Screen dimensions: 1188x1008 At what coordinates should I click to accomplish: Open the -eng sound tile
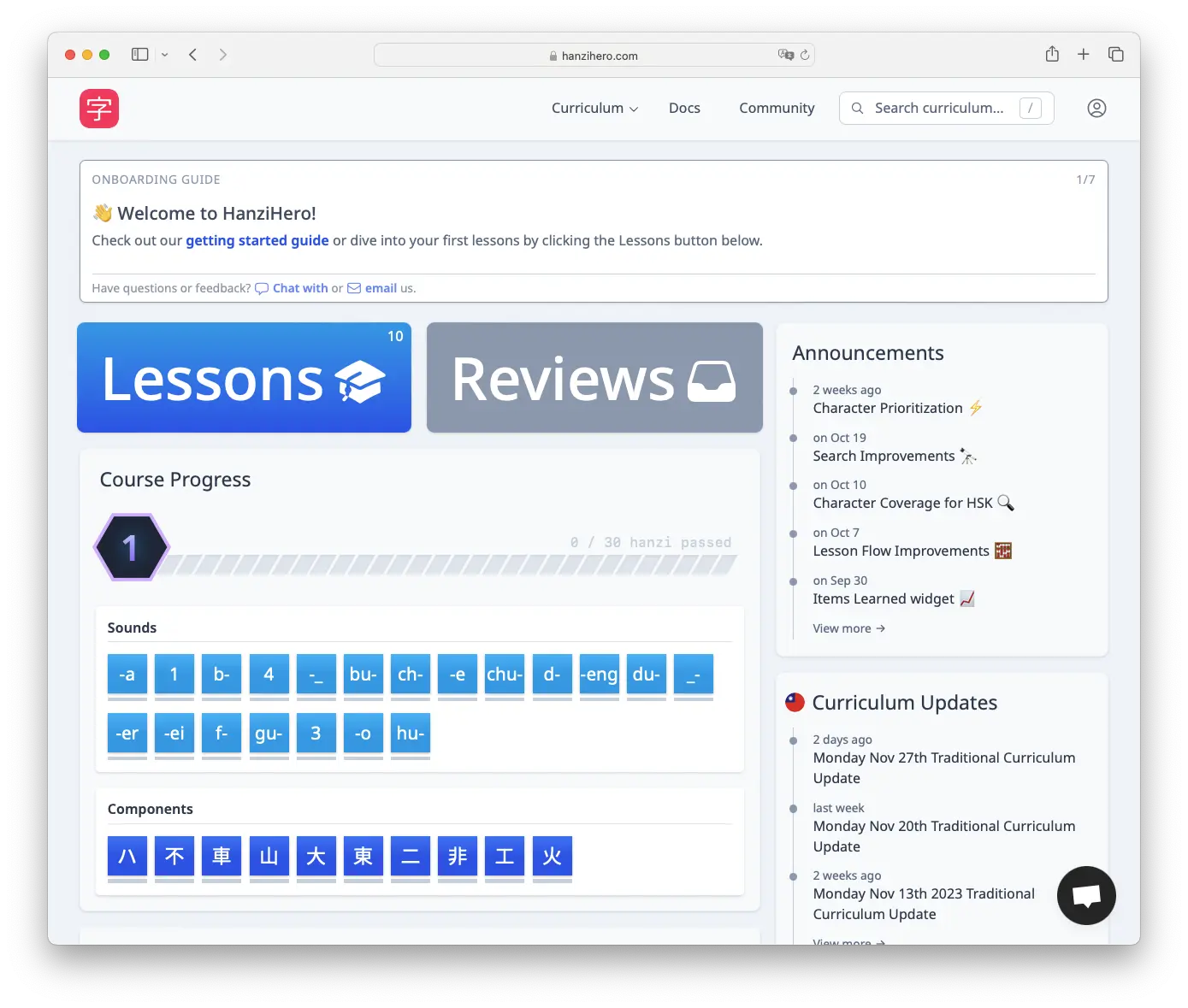click(x=600, y=675)
